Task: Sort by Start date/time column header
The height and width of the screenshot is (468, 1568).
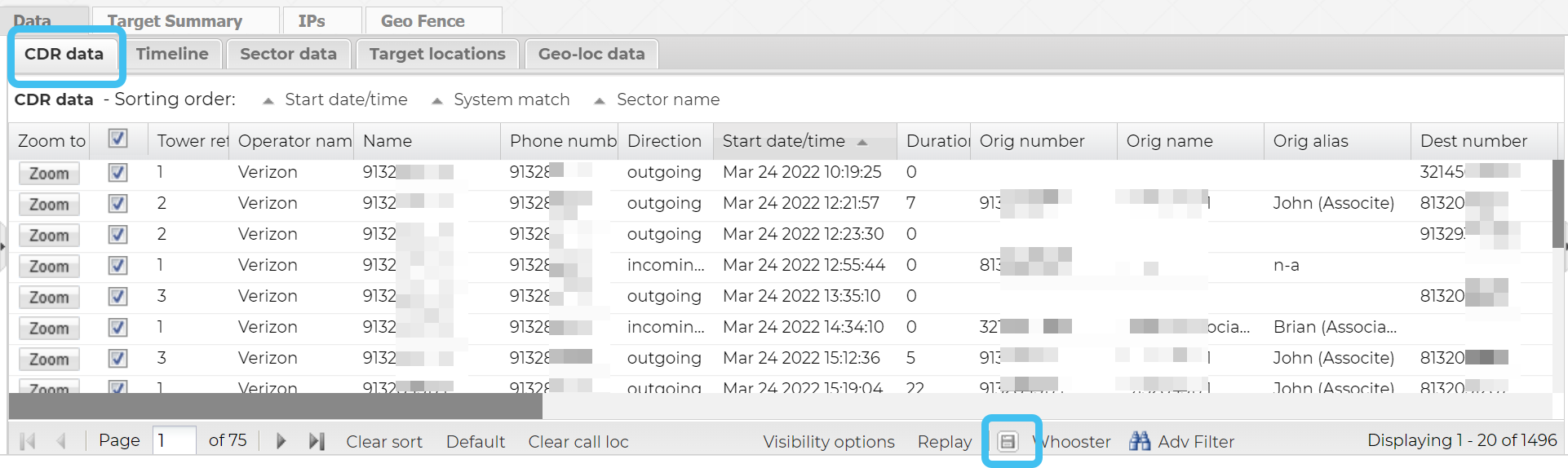Action: 785,141
